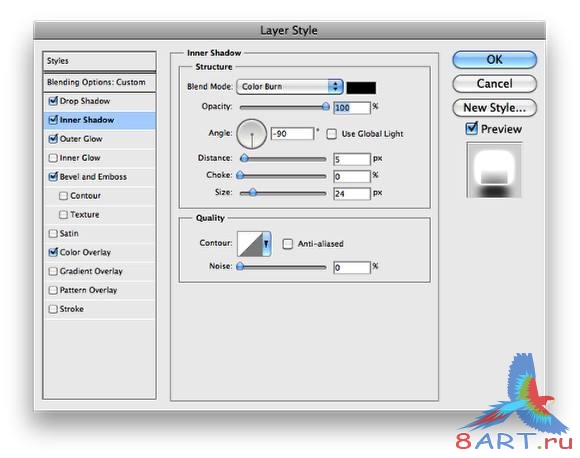Enable the Anti-aliased checkbox
The image size is (580, 458).
[x=287, y=244]
